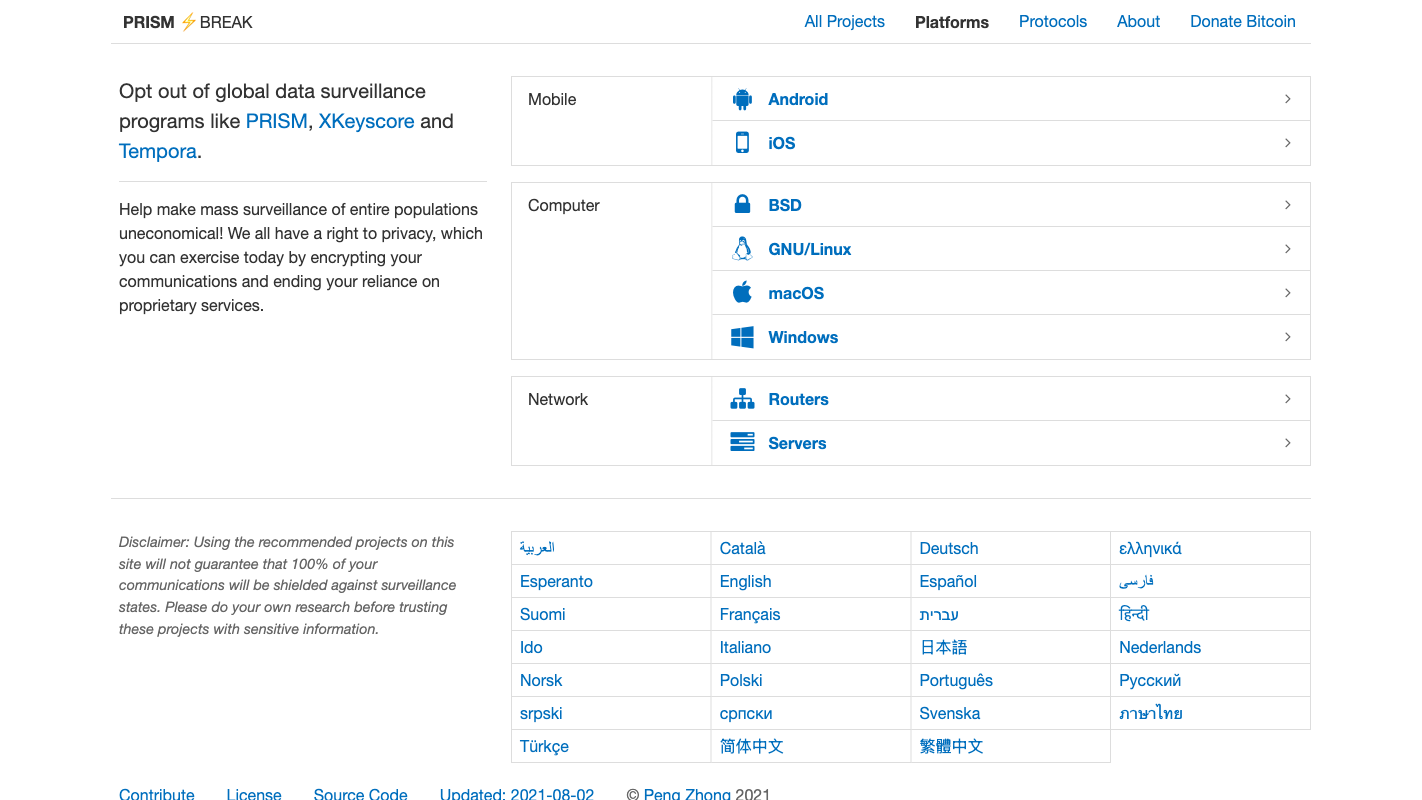The image size is (1422, 800).
Task: Expand the Servers row chevron
Action: pyautogui.click(x=1288, y=443)
